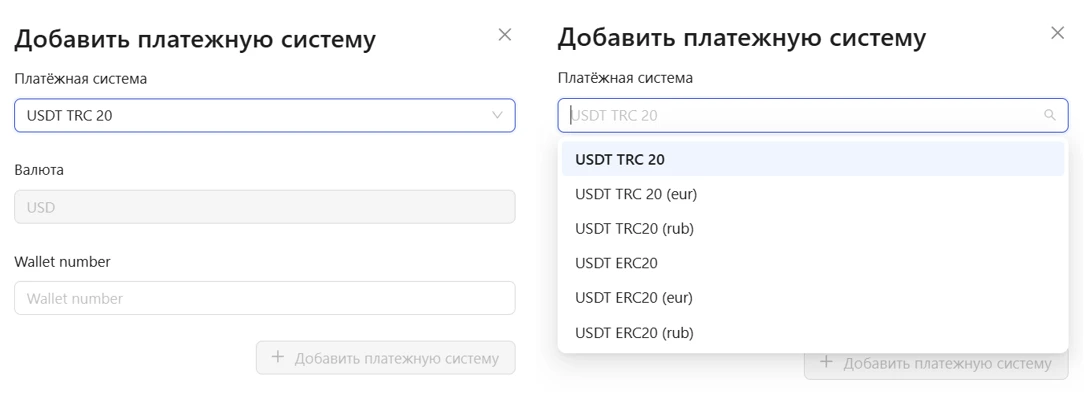Close the dialog with the open options list
The height and width of the screenshot is (399, 1084).
[1057, 33]
